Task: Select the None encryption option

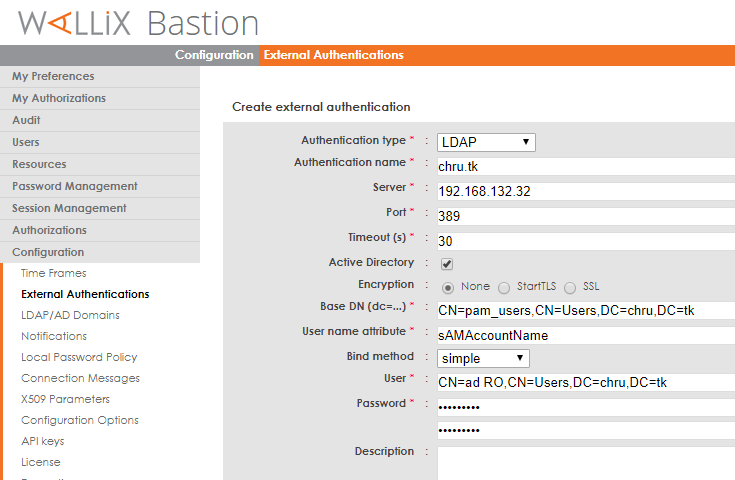Action: pos(447,287)
